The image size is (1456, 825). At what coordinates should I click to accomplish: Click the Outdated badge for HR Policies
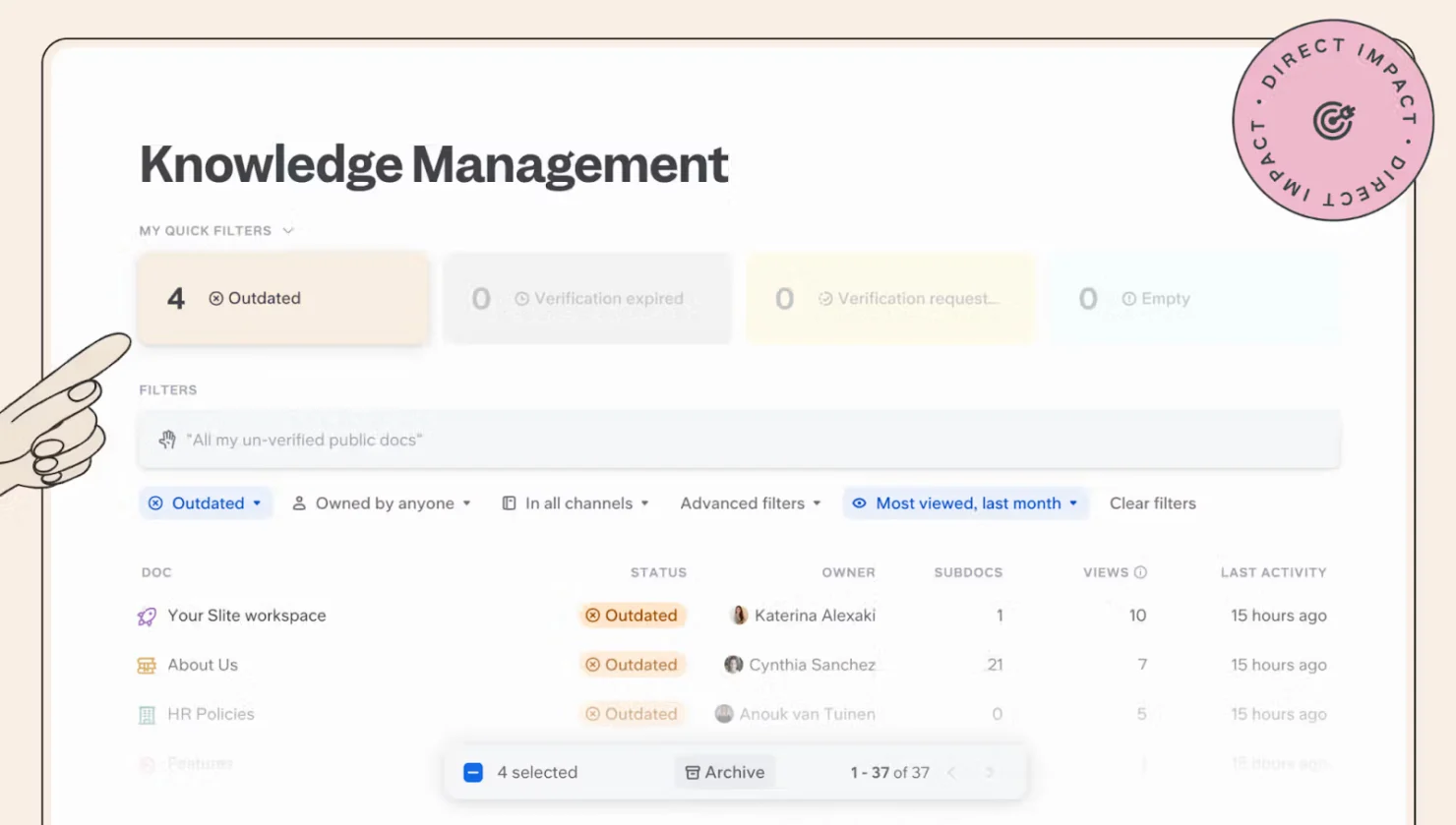click(x=632, y=714)
